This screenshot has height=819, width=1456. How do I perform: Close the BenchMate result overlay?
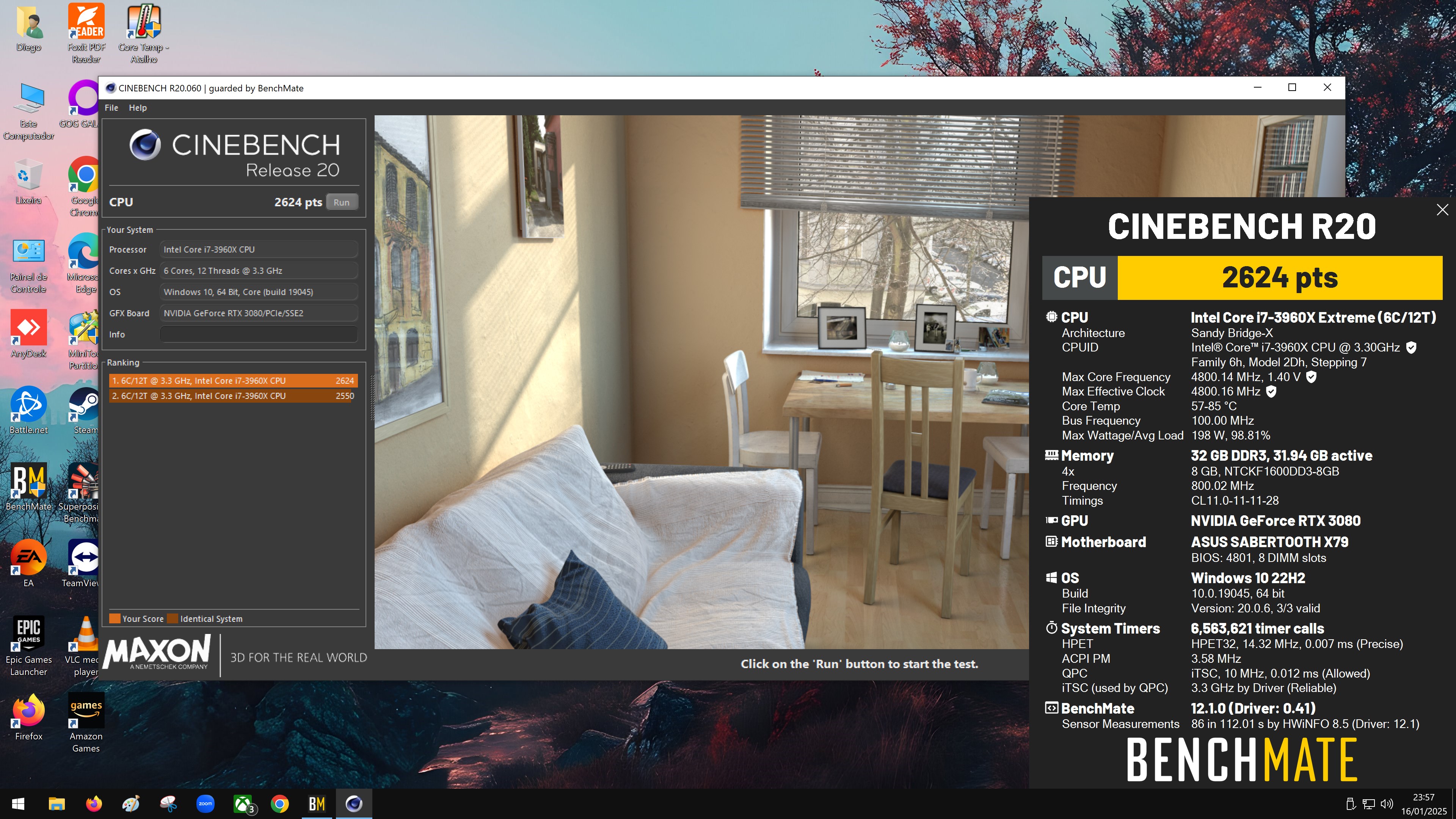point(1442,210)
